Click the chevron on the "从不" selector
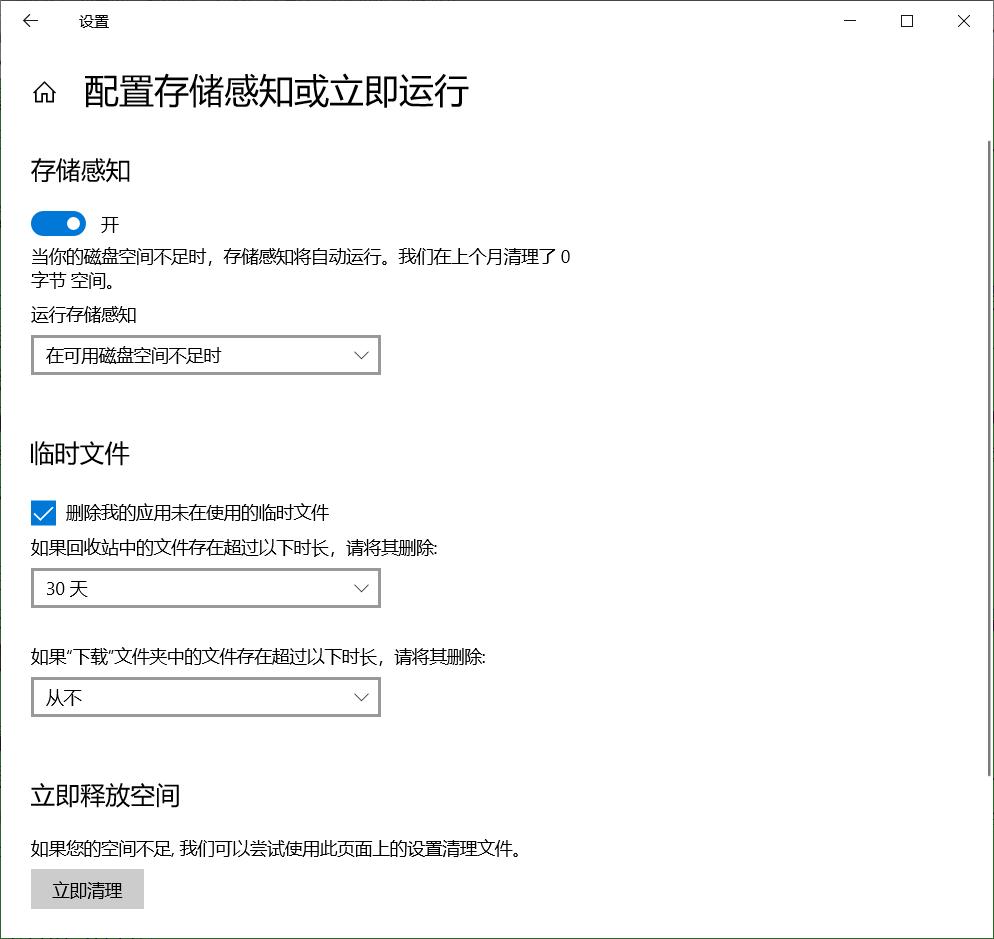 [361, 697]
